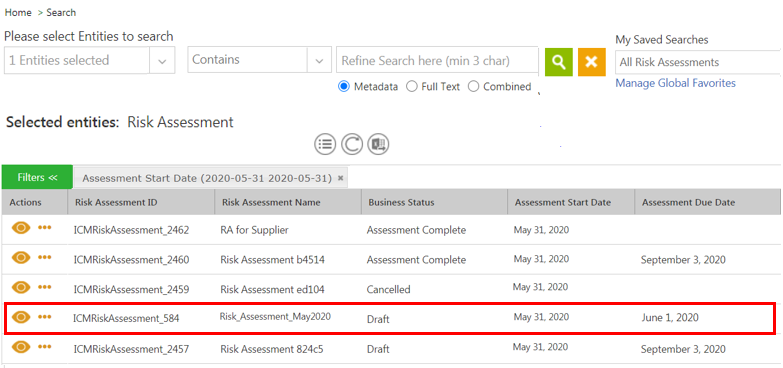Open more actions dots for ICMRiskAssessment_584
783x368 pixels.
tap(45, 317)
